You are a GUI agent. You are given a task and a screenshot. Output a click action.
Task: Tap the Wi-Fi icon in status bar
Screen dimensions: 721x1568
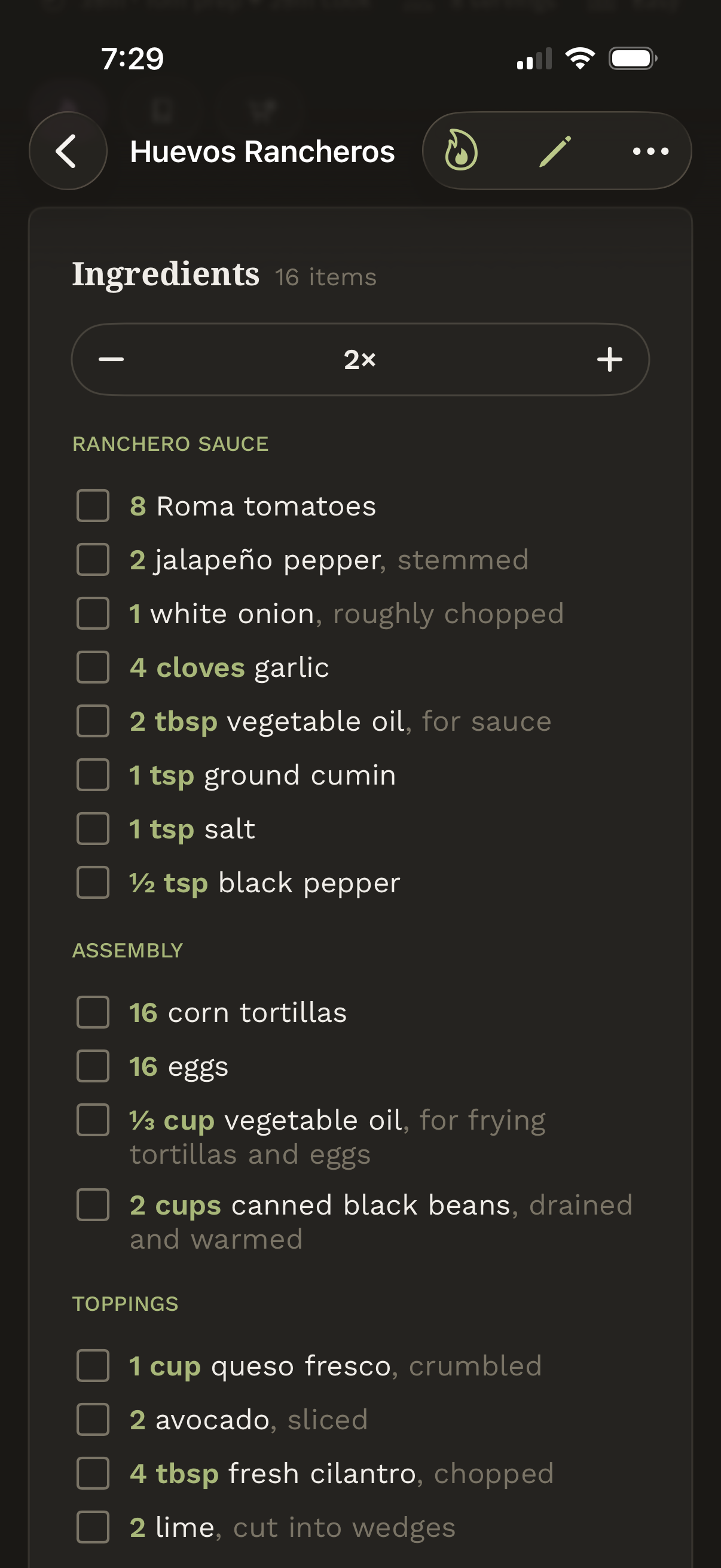580,59
